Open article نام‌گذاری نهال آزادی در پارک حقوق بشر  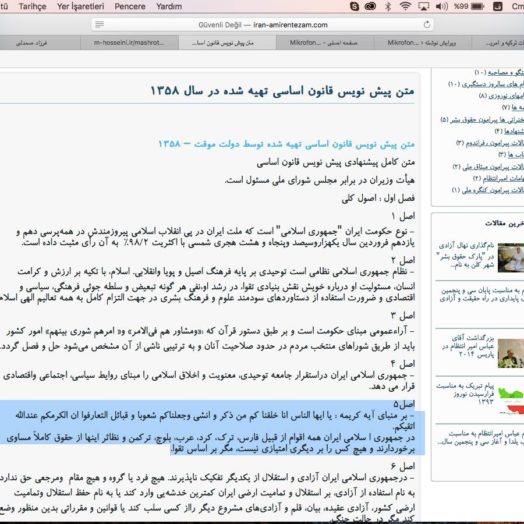pyautogui.click(x=466, y=256)
